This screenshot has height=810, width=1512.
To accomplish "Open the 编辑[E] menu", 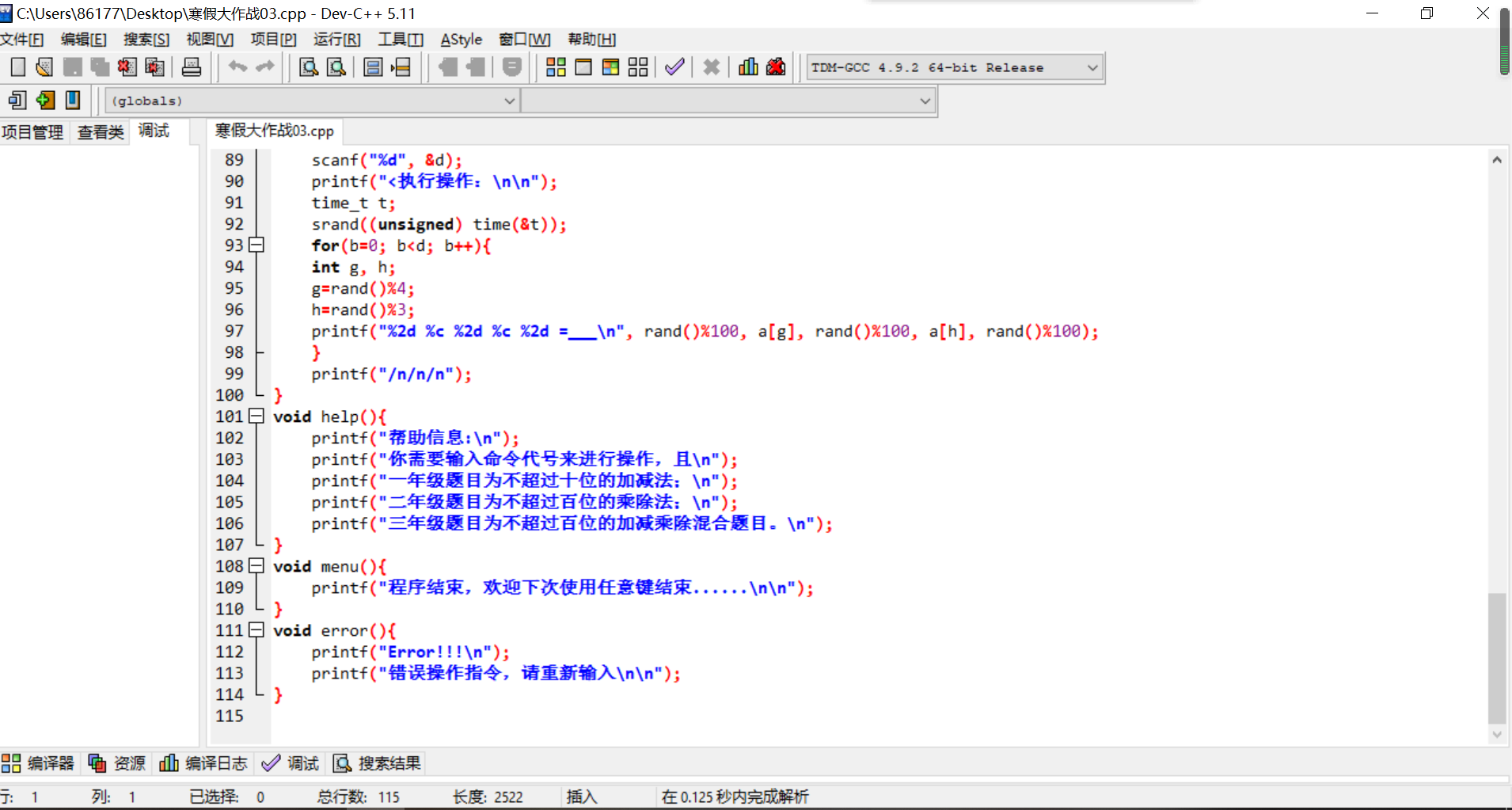I will 84,40.
